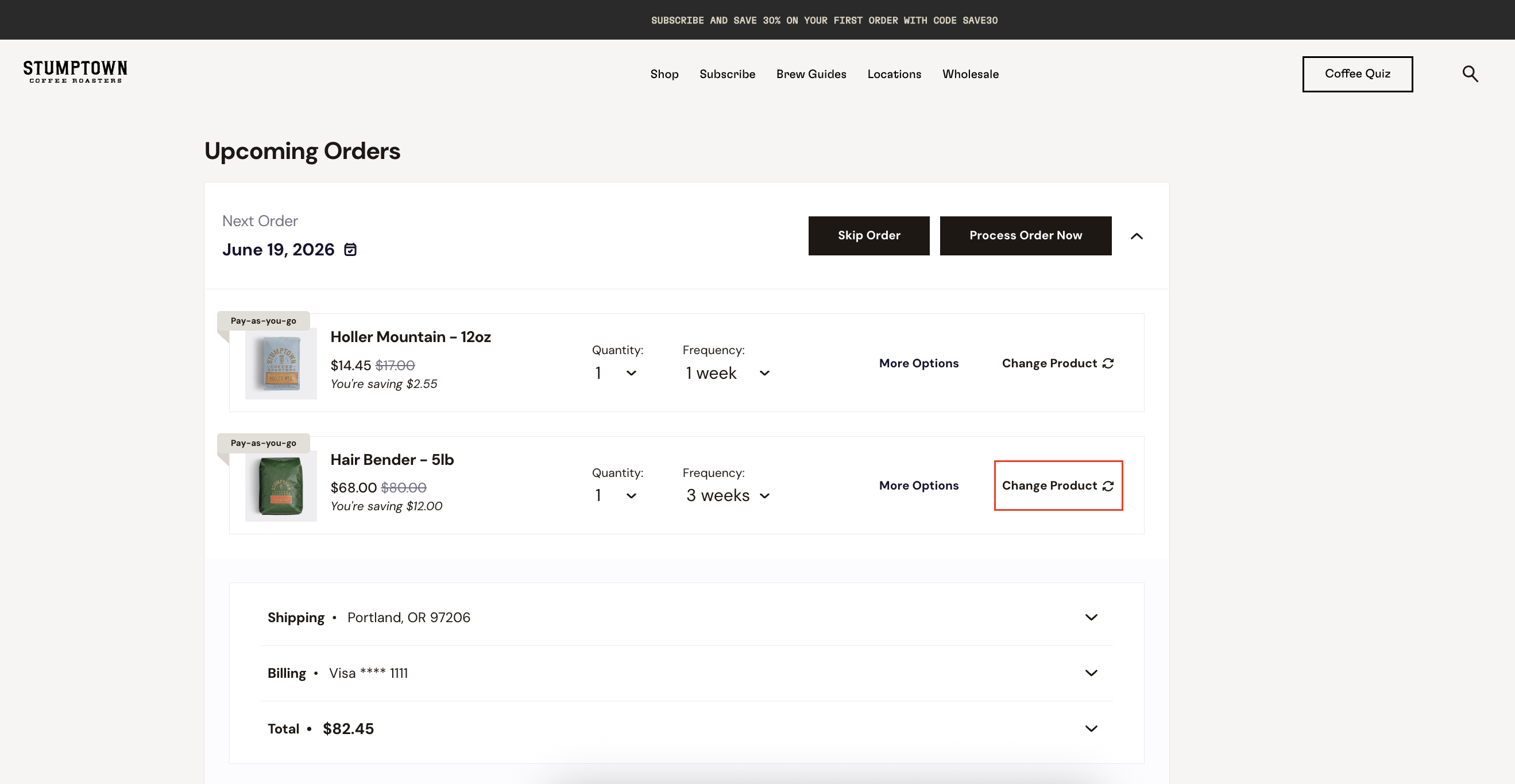Click the struck-through $17.00 price
This screenshot has width=1515, height=784.
395,366
